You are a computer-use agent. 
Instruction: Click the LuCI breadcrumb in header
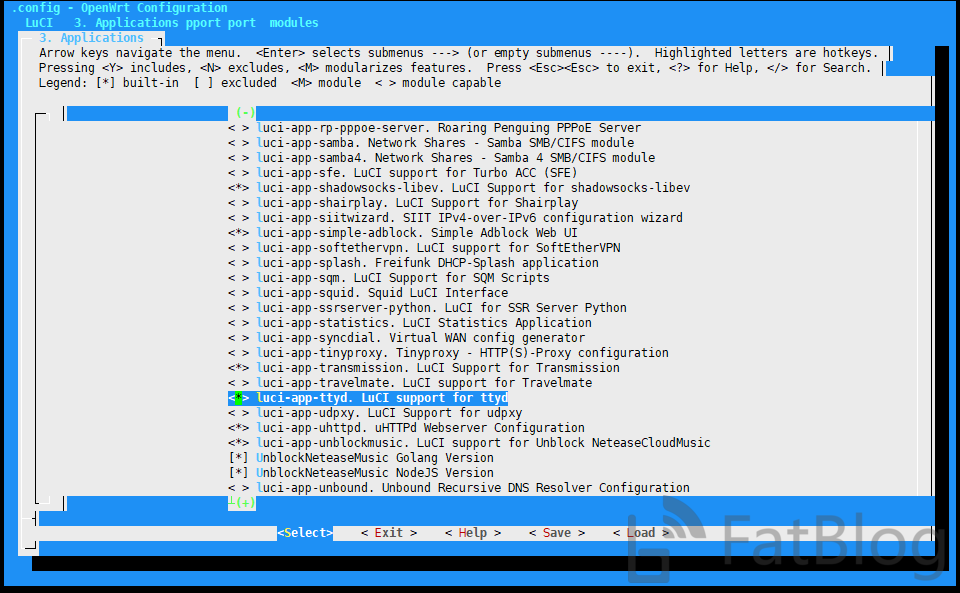(x=39, y=23)
